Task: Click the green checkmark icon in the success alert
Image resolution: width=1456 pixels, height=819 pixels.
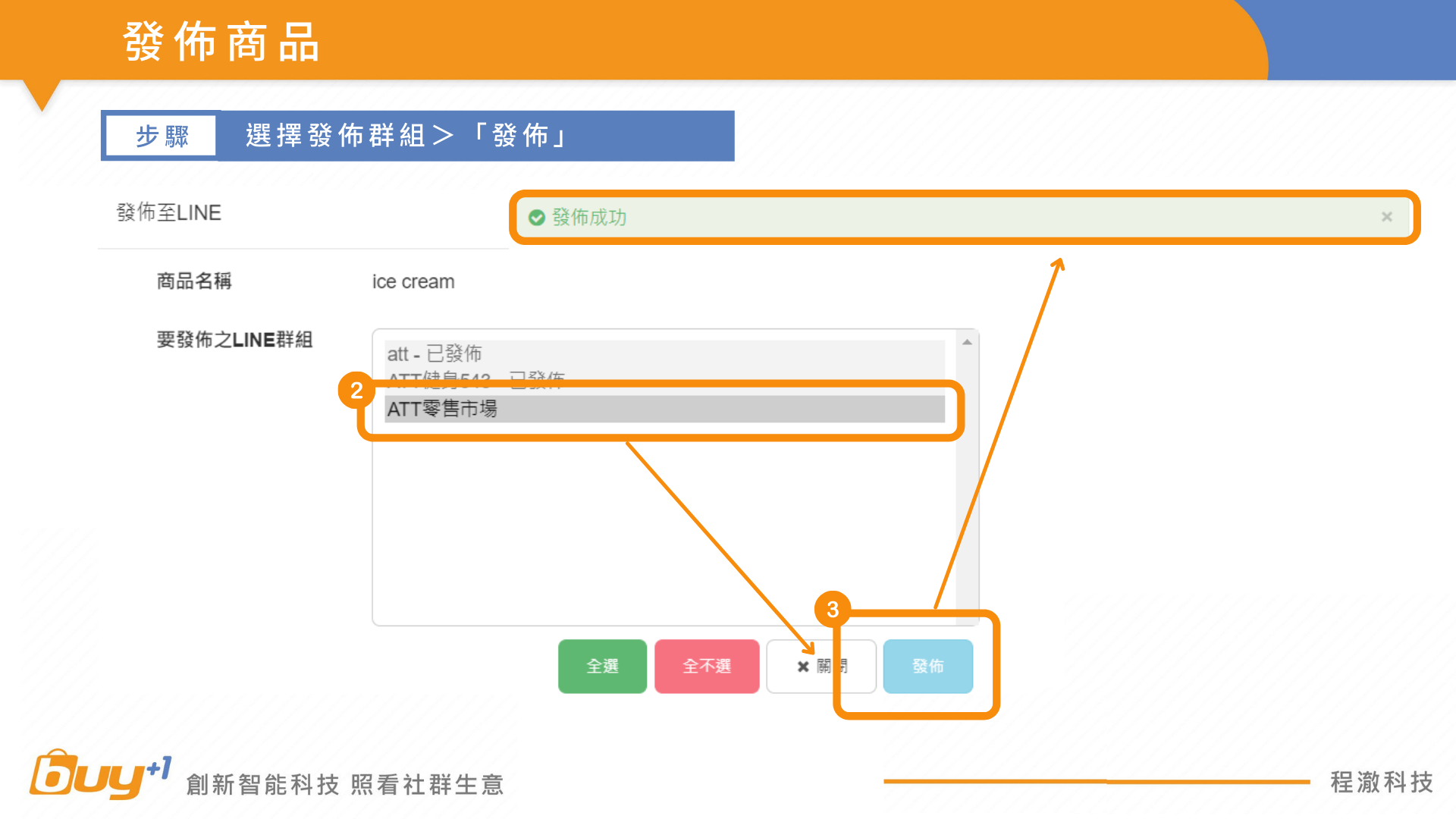Action: [537, 218]
